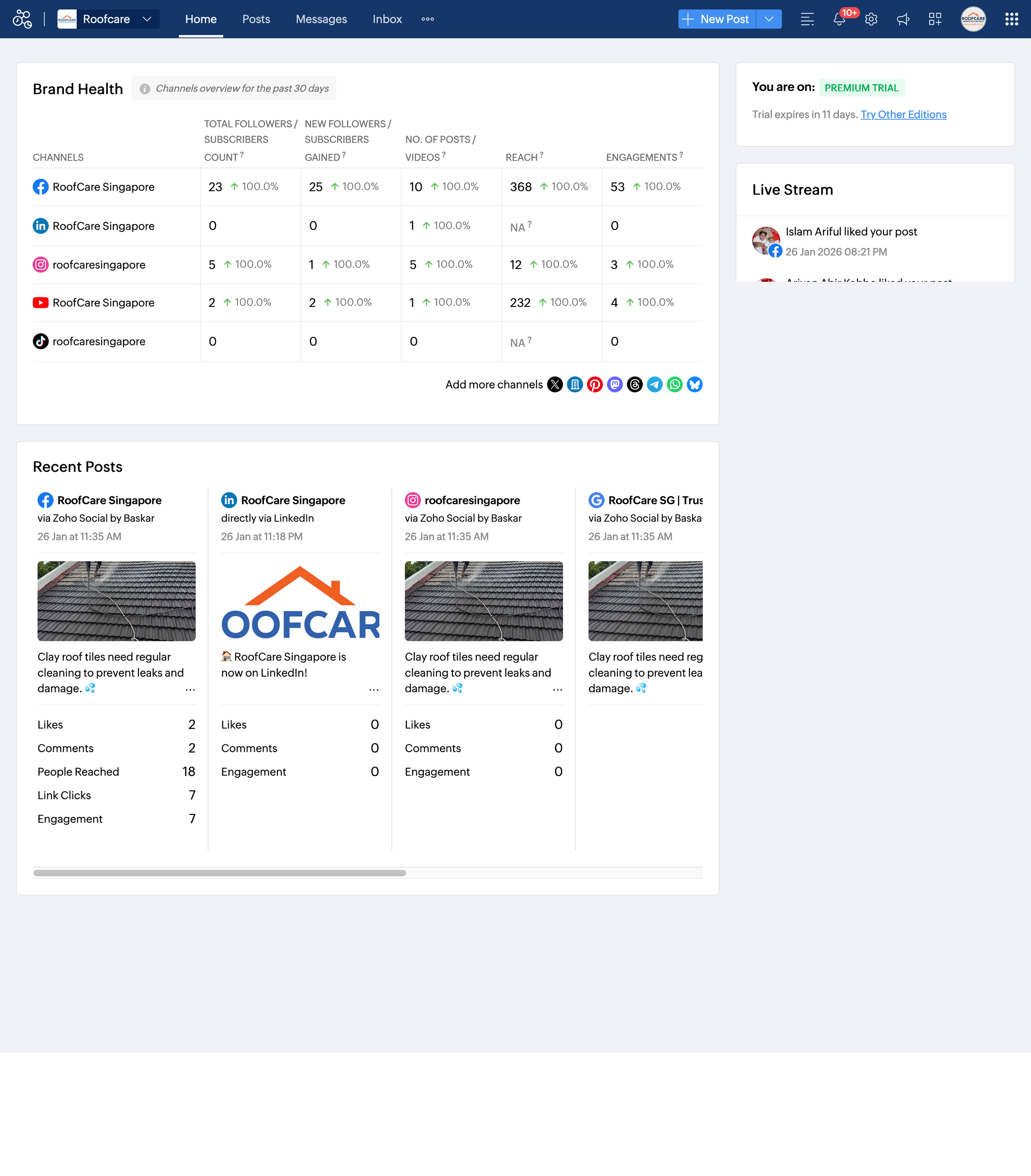
Task: Click the Recent Posts horizontal scrollbar
Action: coord(219,873)
